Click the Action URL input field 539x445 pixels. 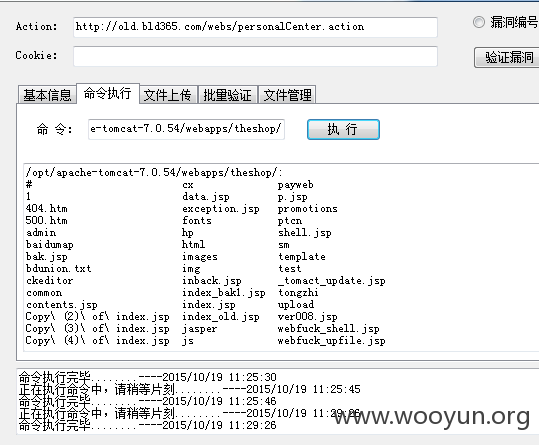click(x=255, y=27)
